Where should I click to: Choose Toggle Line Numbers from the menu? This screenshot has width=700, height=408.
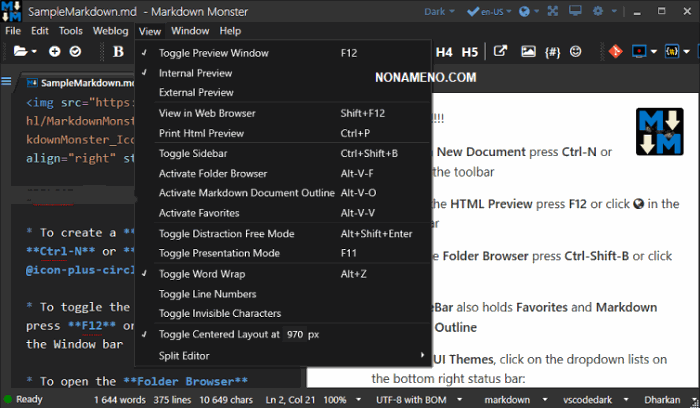(207, 294)
